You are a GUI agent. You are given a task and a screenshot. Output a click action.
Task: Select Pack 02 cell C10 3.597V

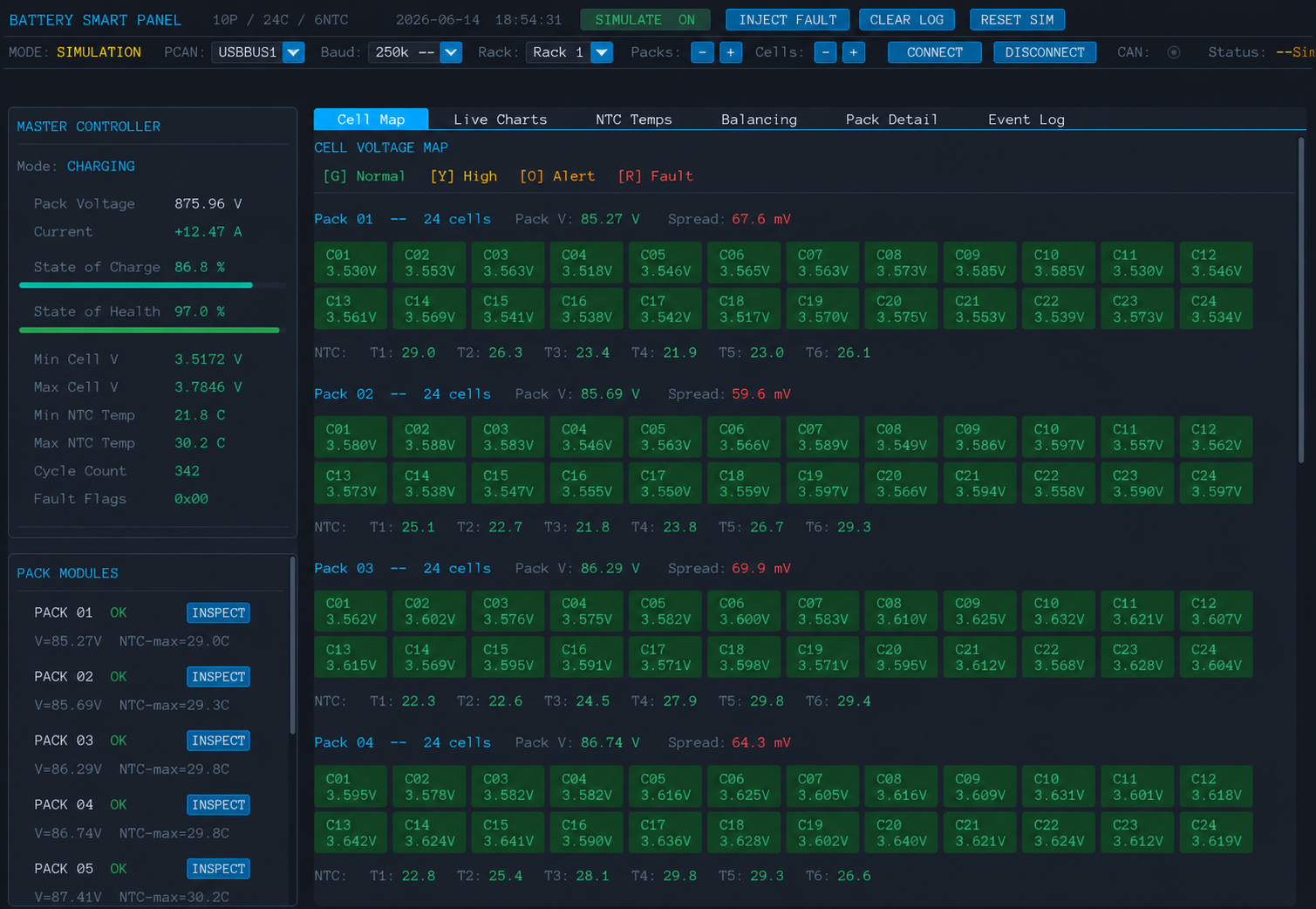coord(1059,437)
